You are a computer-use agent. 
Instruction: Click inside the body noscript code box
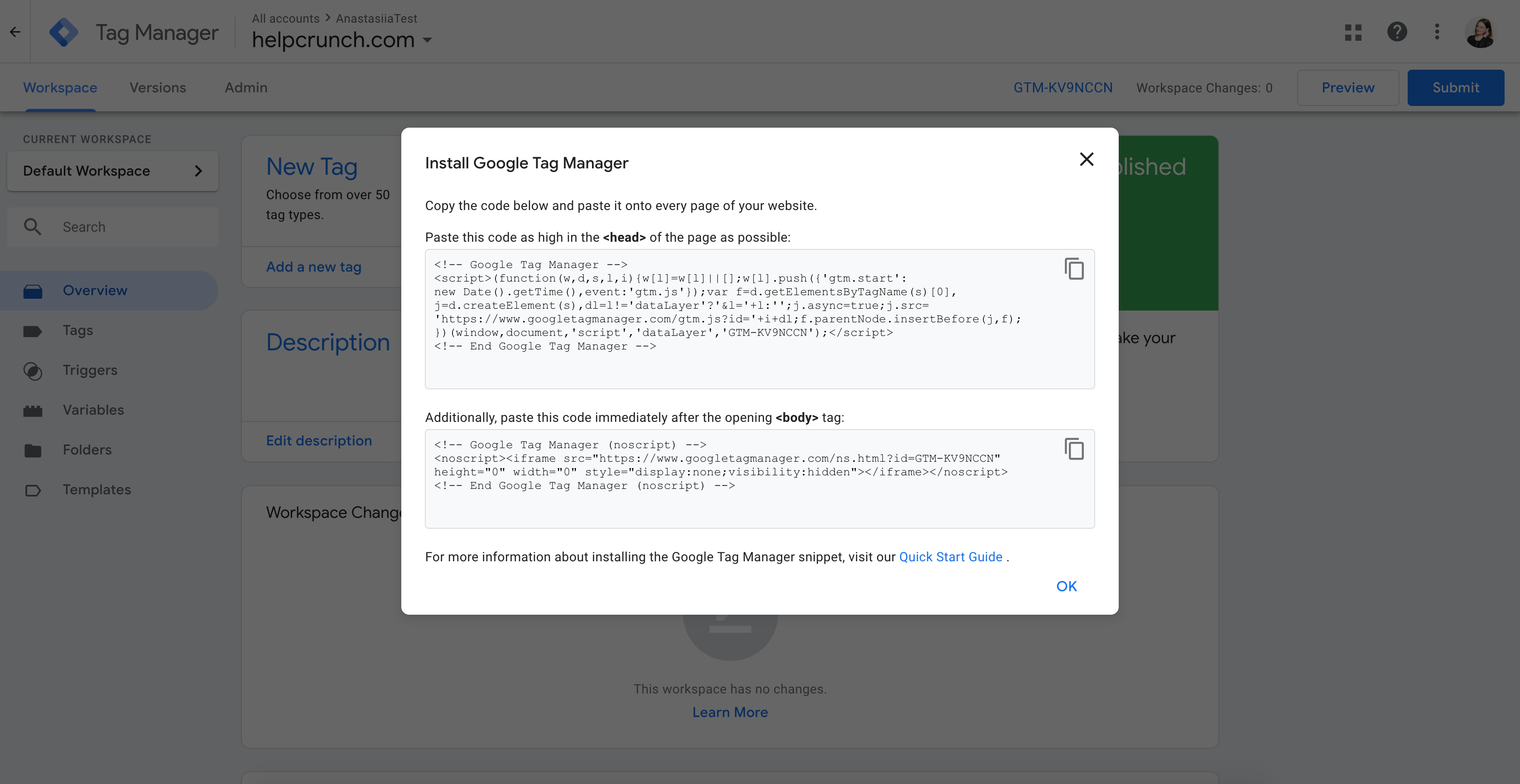(760, 479)
